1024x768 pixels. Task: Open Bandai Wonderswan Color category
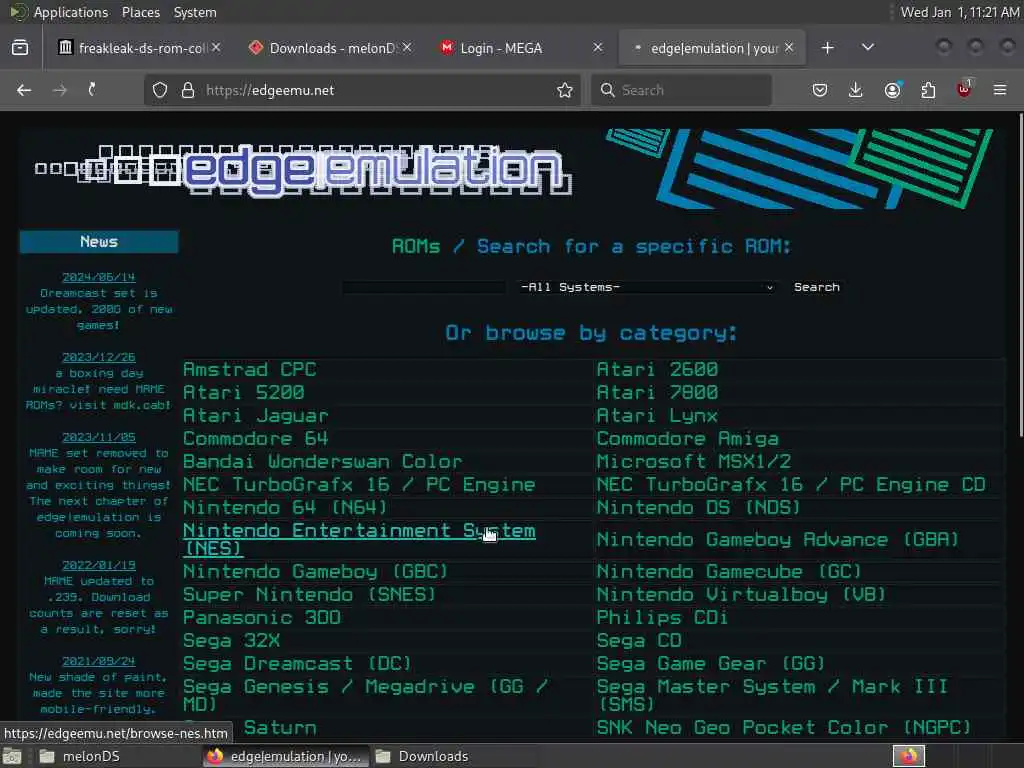coord(323,462)
